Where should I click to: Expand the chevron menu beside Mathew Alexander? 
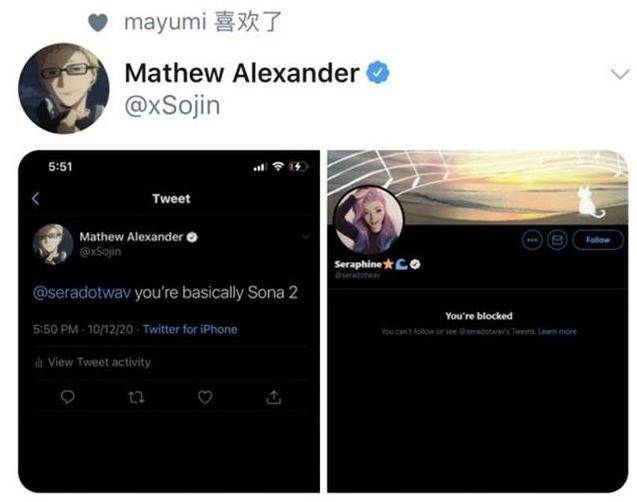(x=620, y=74)
